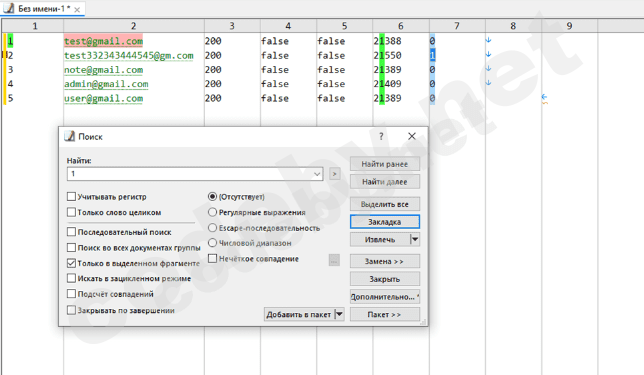
Task: Close the Поиск dialog with X
Action: (x=412, y=136)
